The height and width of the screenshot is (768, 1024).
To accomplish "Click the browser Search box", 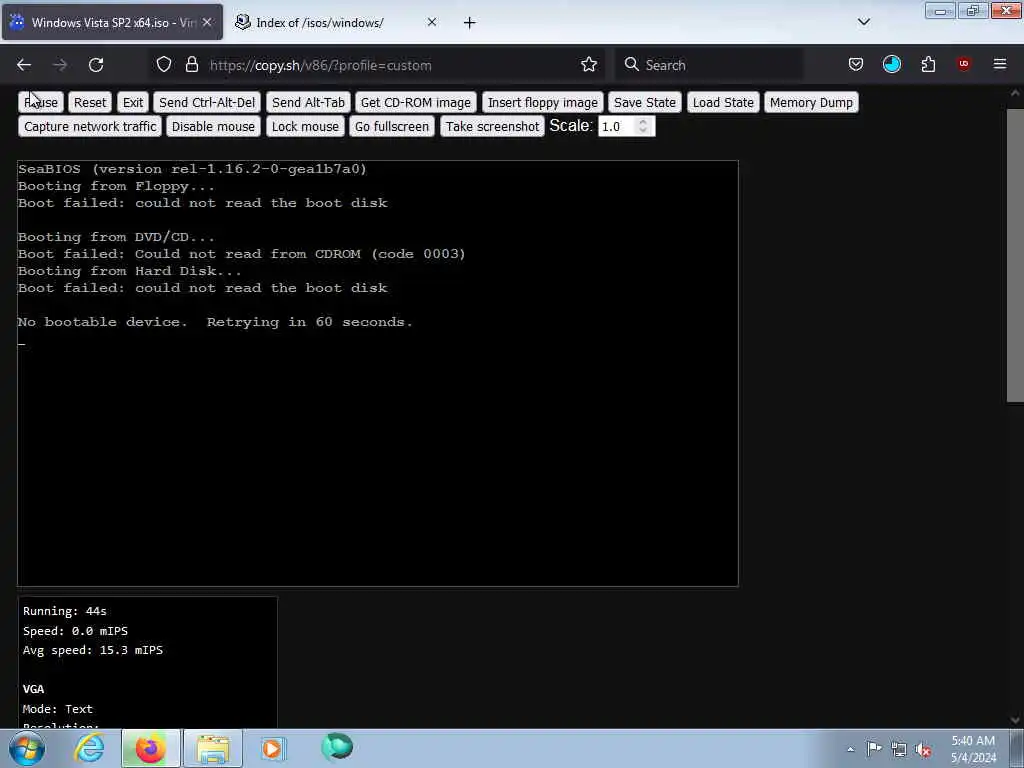I will coord(709,65).
